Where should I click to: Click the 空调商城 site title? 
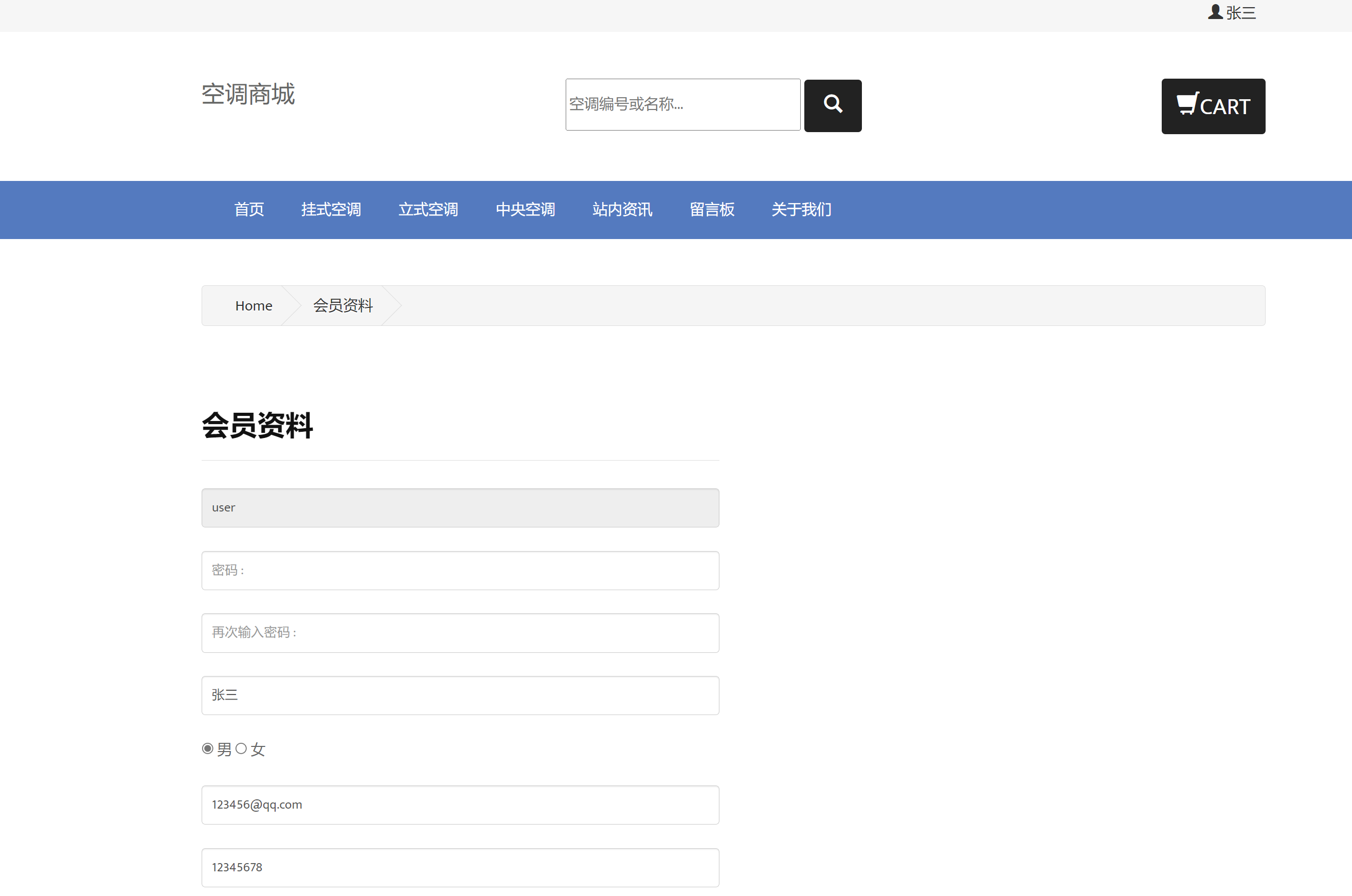click(247, 94)
